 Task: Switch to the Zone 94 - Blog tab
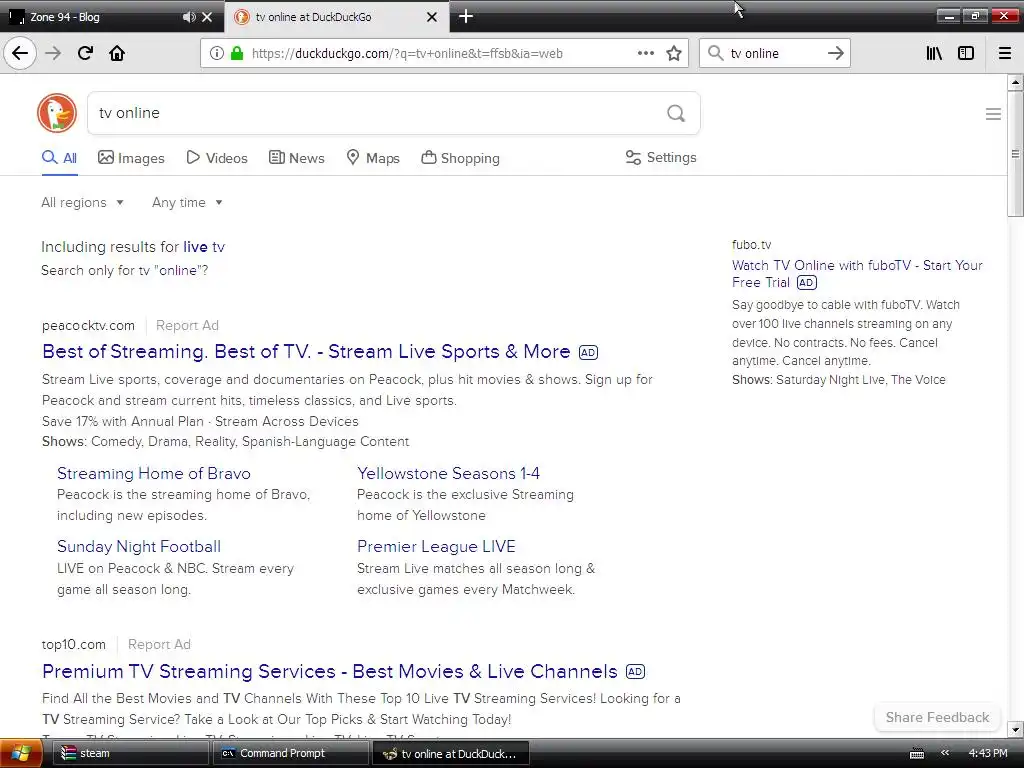tap(112, 16)
